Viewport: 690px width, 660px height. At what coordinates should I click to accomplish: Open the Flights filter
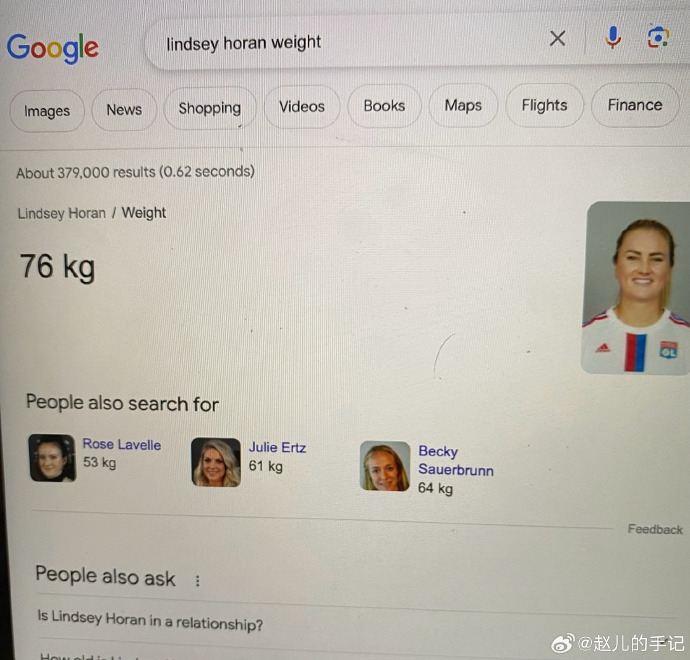[x=544, y=105]
